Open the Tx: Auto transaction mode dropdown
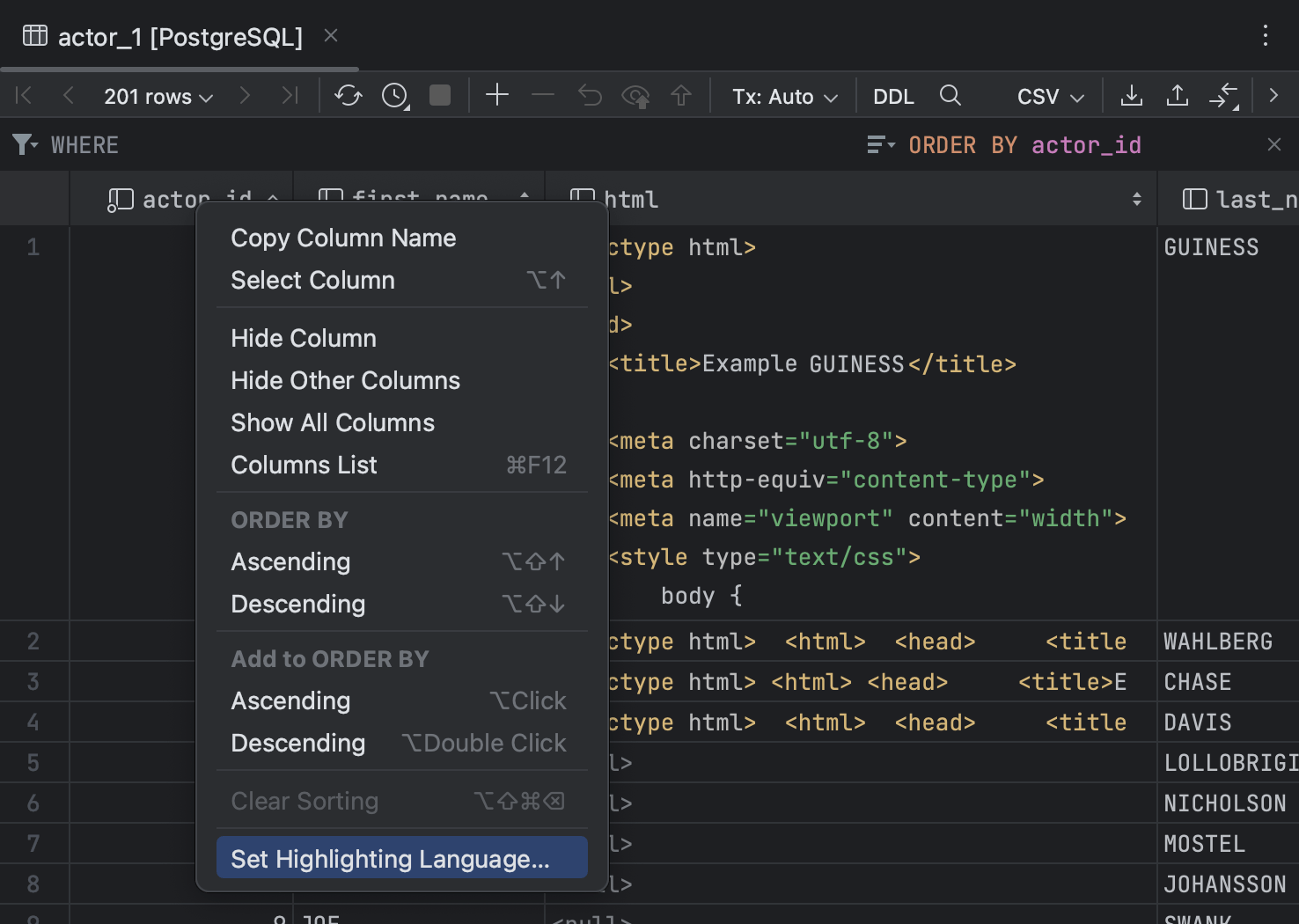This screenshot has height=924, width=1299. (x=782, y=96)
